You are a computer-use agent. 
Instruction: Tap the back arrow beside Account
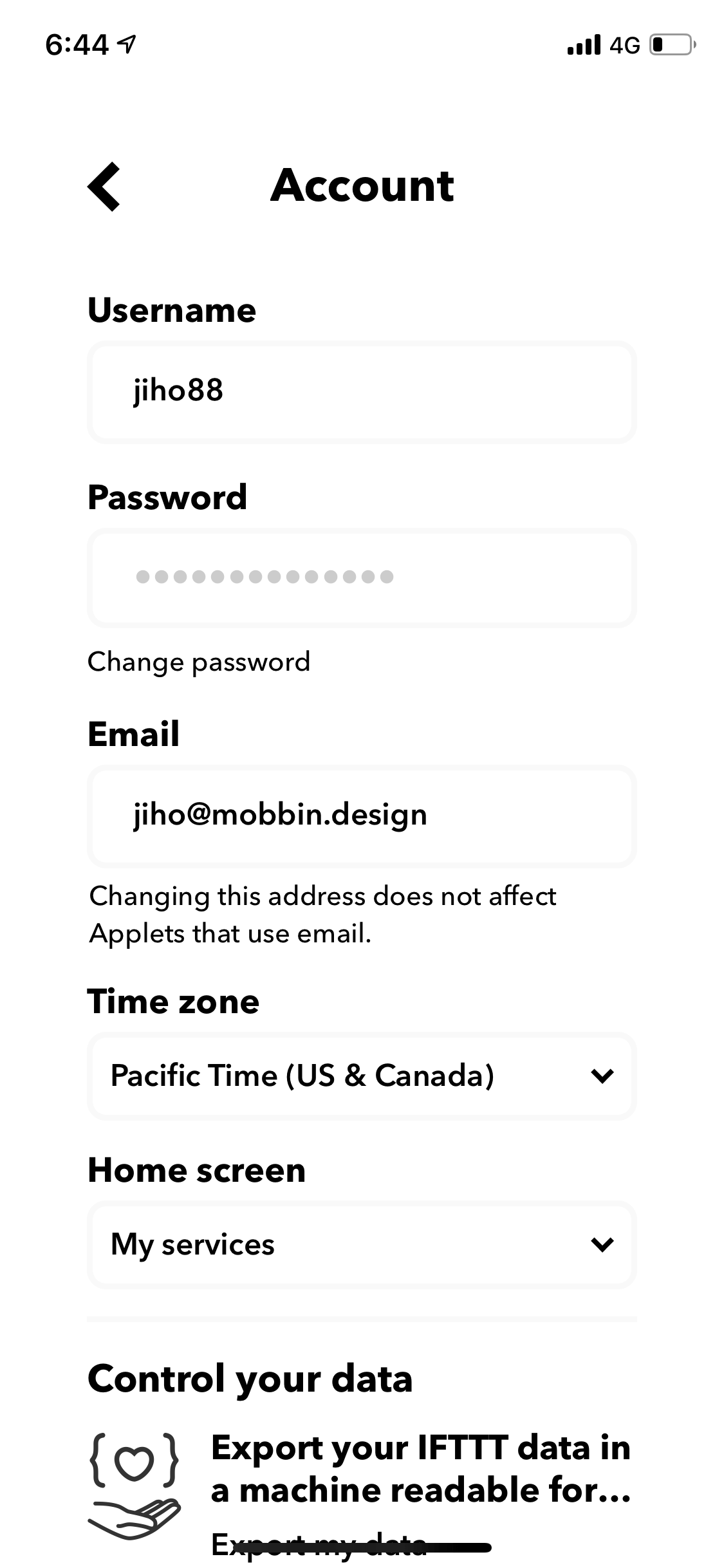(x=104, y=186)
